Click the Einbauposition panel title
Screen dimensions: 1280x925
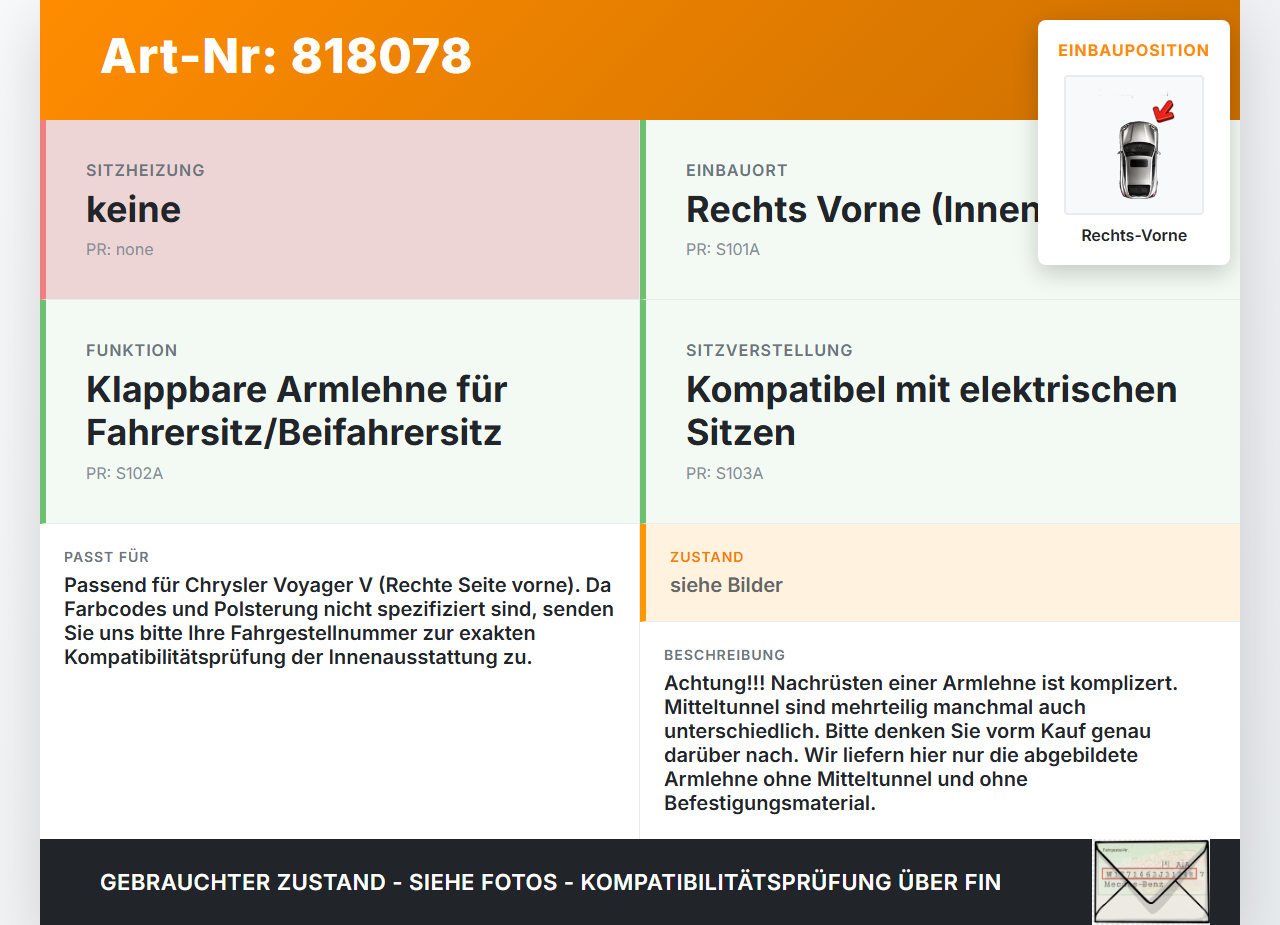[1134, 50]
